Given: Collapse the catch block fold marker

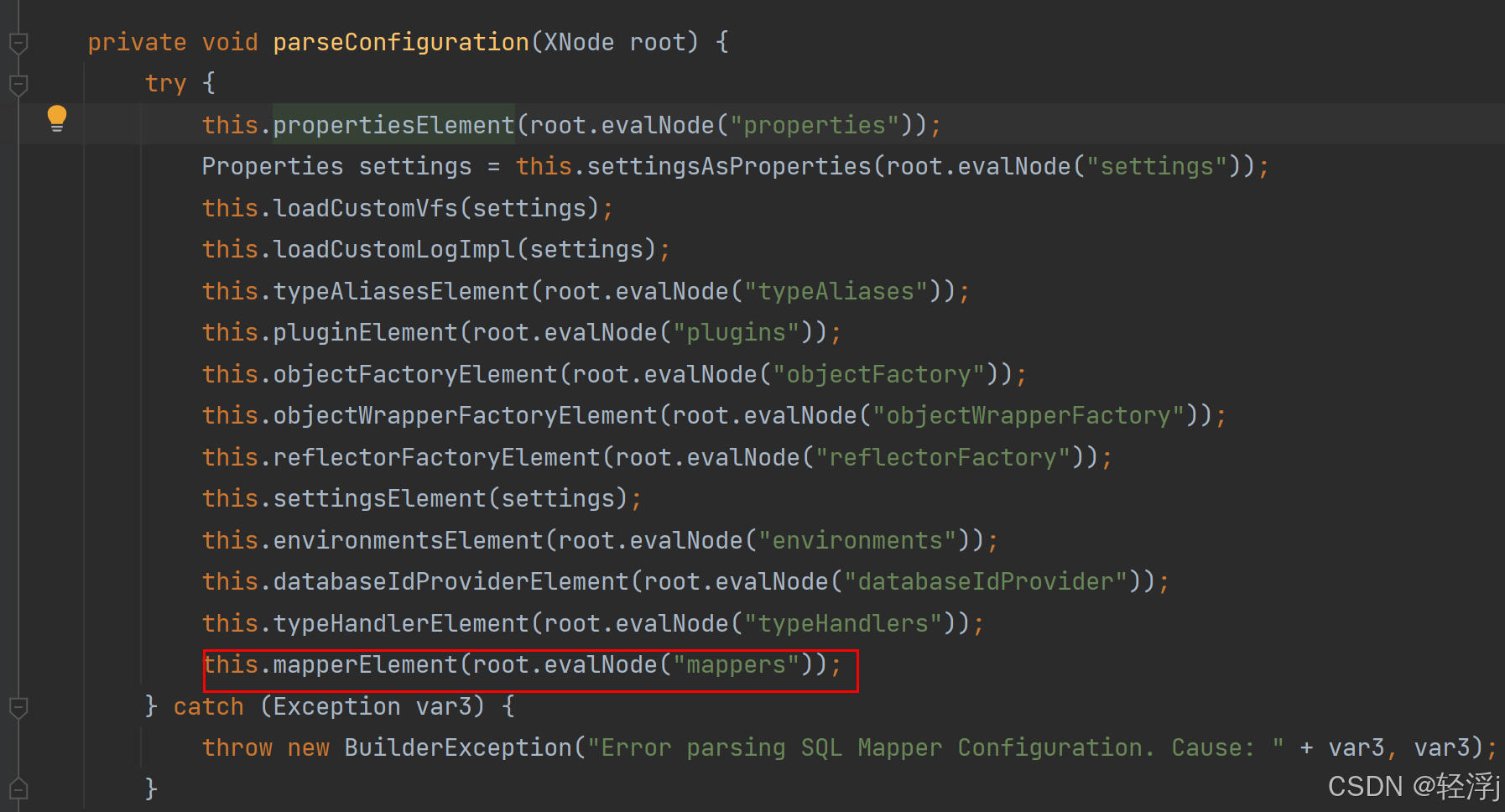Looking at the screenshot, I should tap(18, 708).
